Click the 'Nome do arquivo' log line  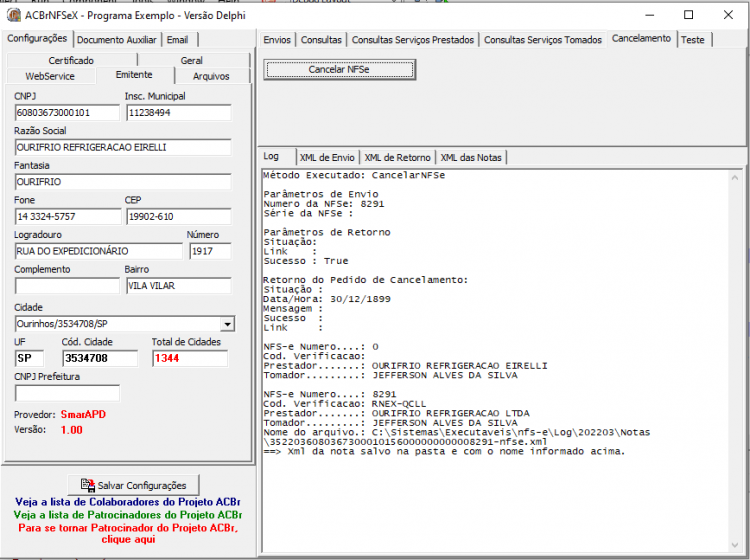(x=457, y=433)
